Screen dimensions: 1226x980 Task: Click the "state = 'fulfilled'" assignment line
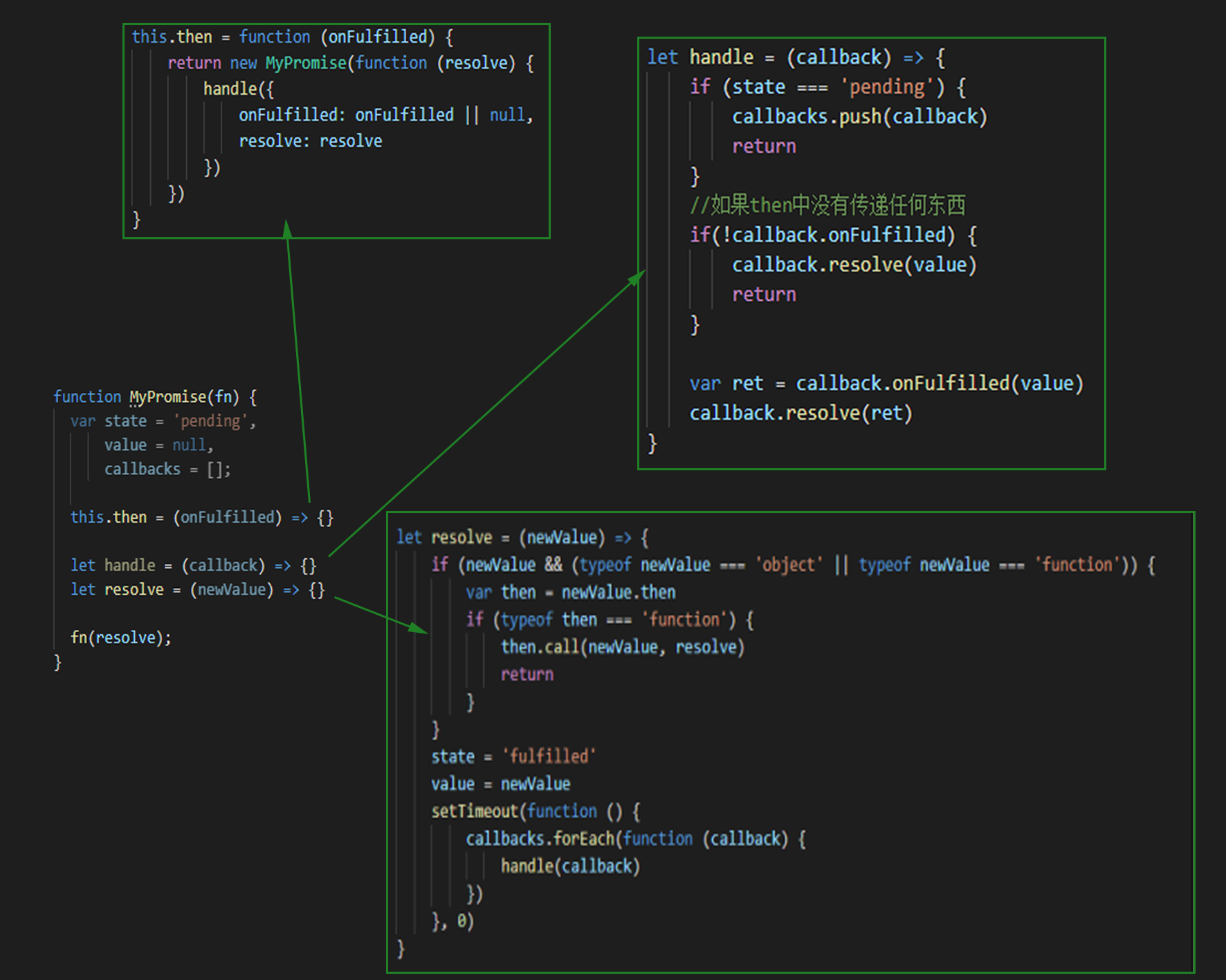coord(513,757)
